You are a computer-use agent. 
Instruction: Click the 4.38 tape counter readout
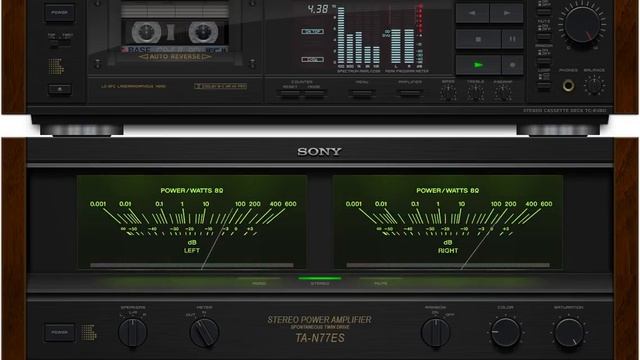318,9
